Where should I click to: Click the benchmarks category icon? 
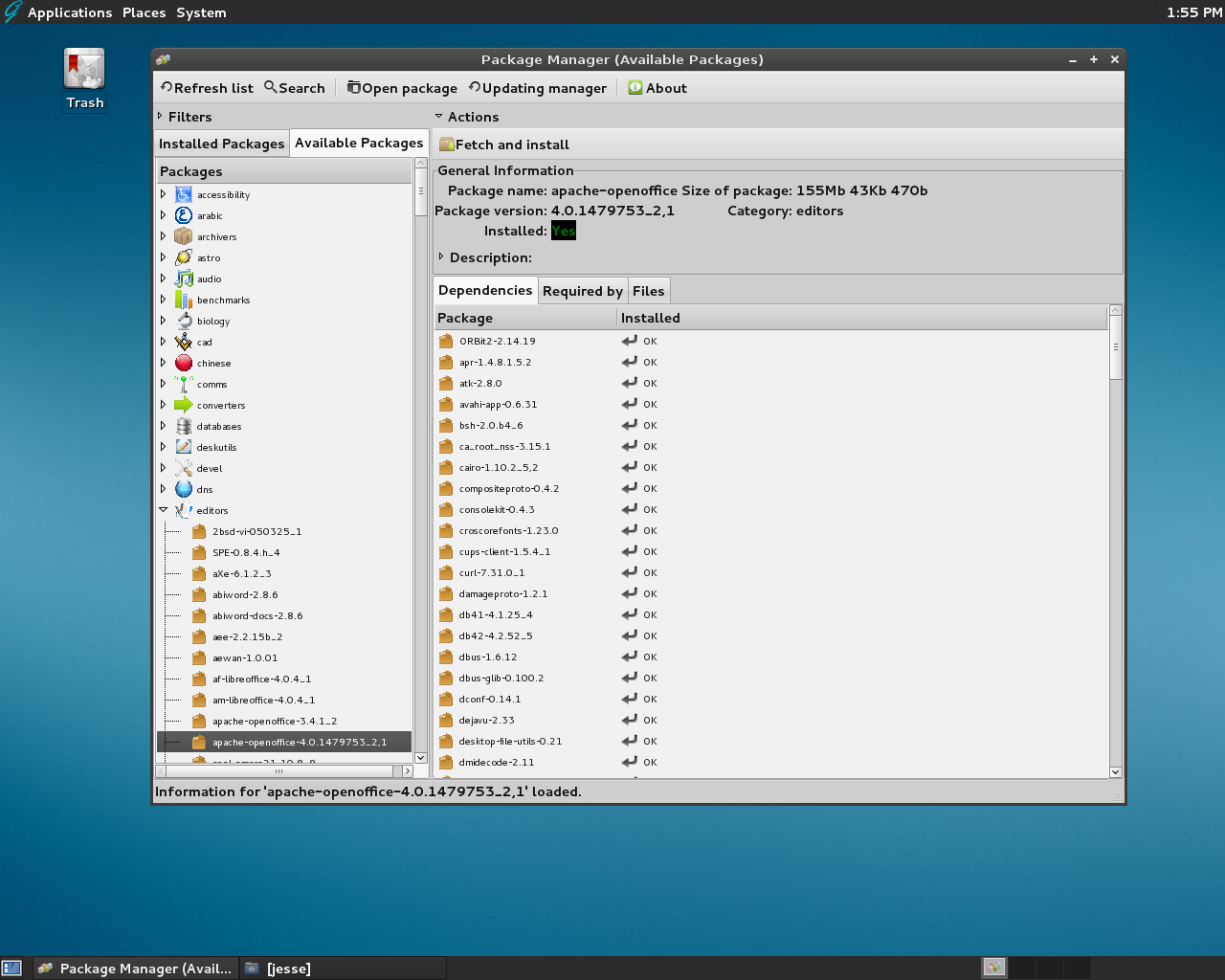[184, 300]
